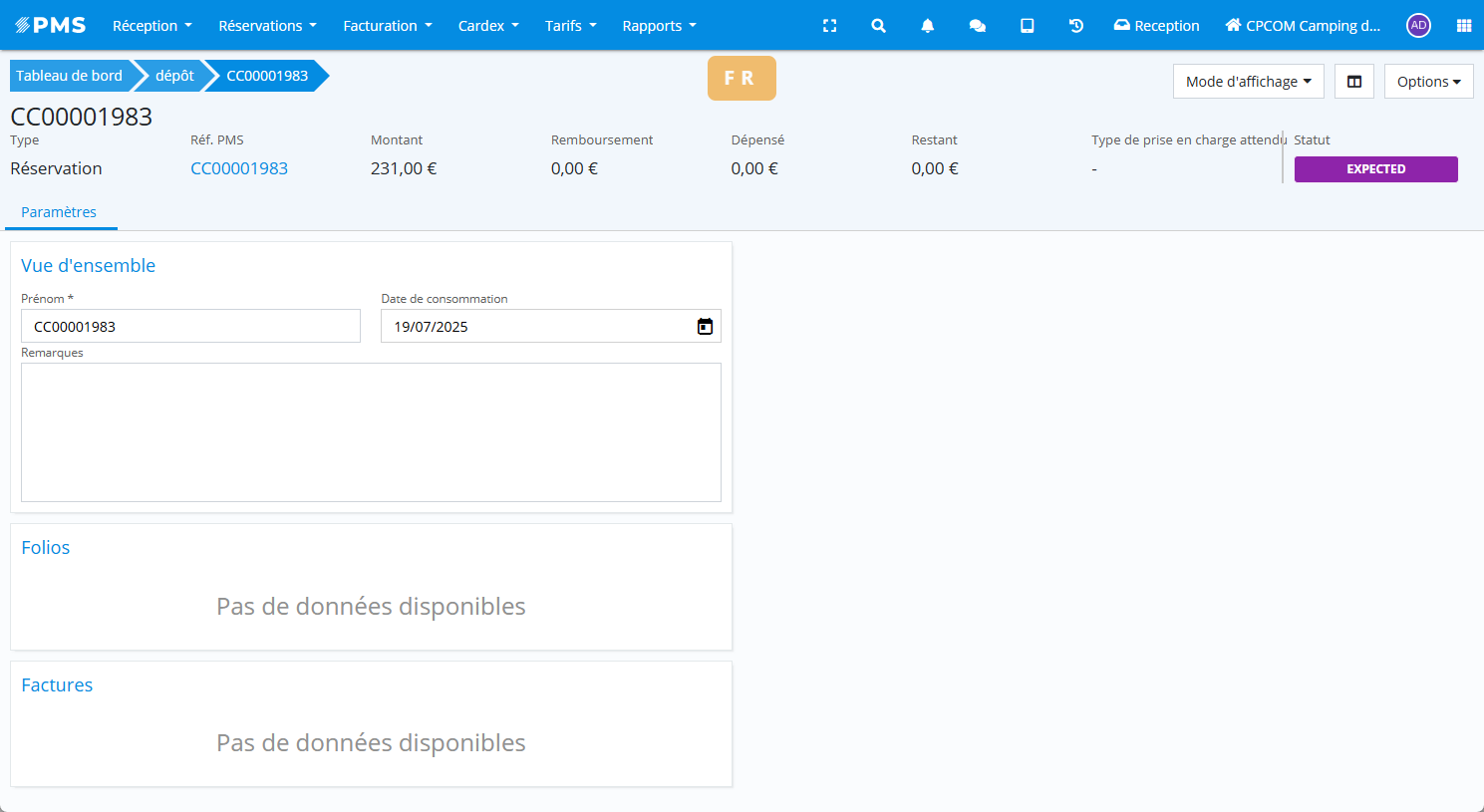The height and width of the screenshot is (812, 1484).
Task: Expand the Mode d'affichage dropdown
Action: [x=1248, y=82]
